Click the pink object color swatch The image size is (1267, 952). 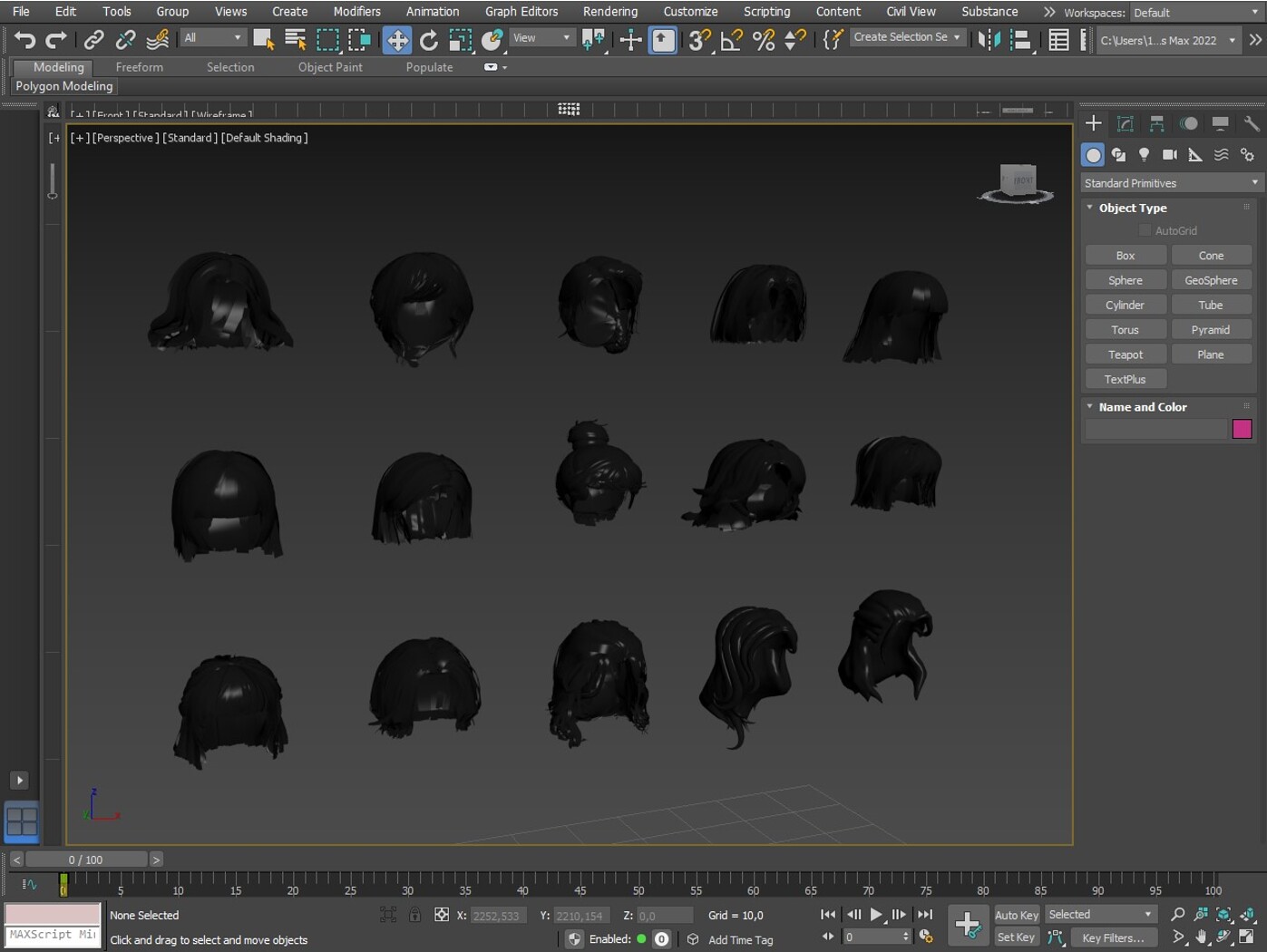[1242, 429]
